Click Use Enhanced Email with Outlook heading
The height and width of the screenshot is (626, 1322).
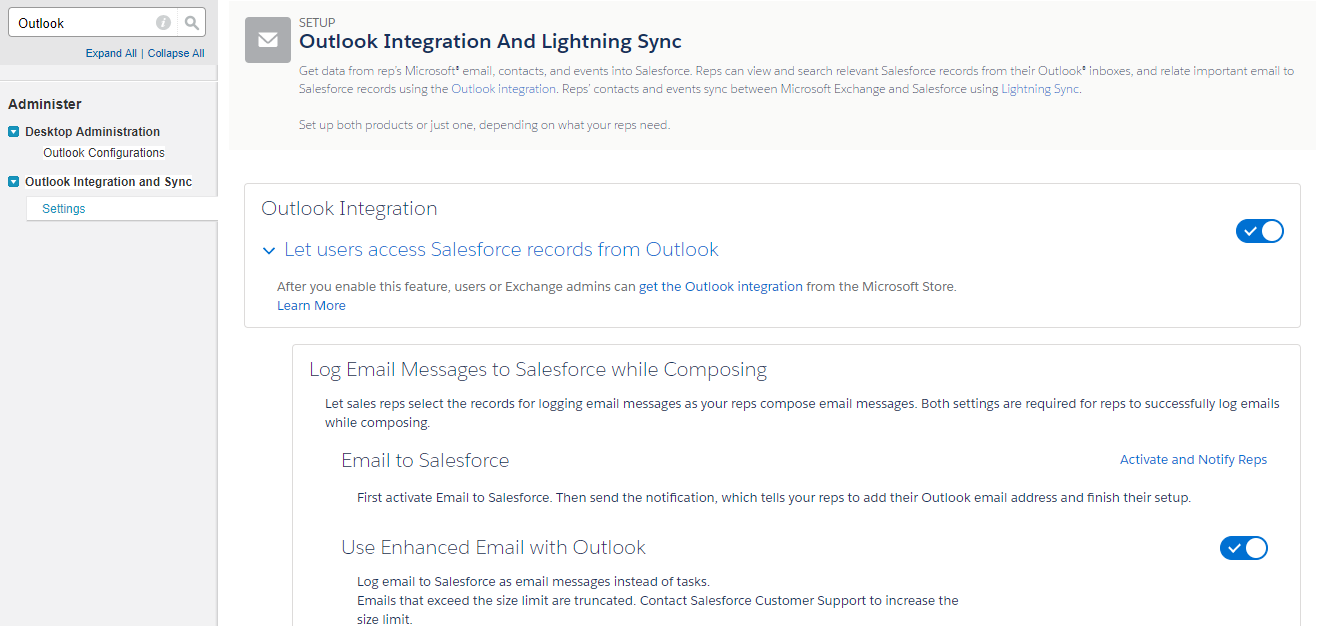pos(493,548)
